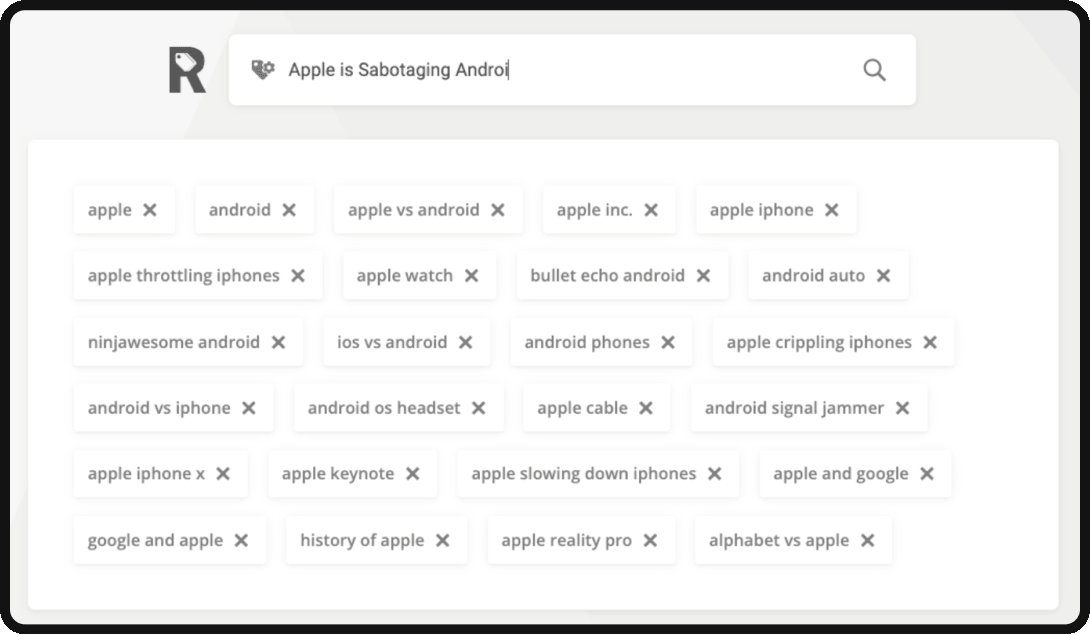
Task: Remove the 'android' tag
Action: pyautogui.click(x=289, y=209)
